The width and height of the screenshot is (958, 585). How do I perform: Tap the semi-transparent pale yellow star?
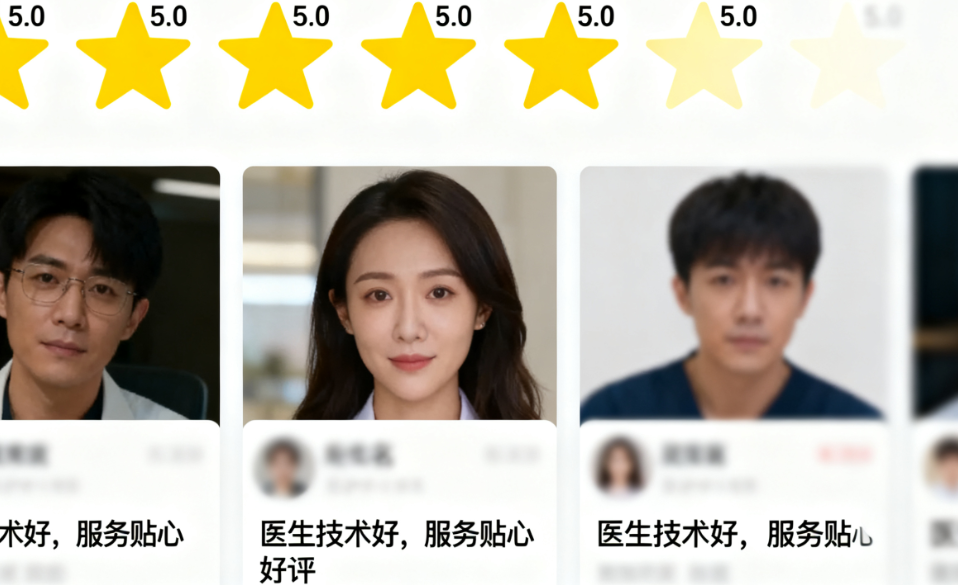click(704, 56)
